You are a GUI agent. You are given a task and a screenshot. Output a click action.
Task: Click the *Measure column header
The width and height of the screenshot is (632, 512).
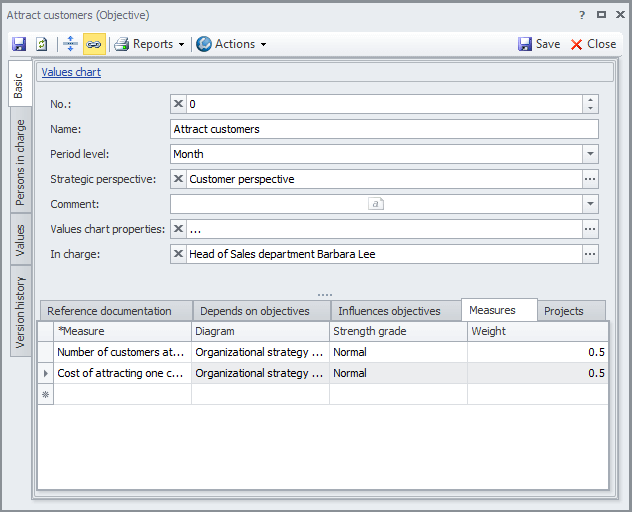coord(123,331)
